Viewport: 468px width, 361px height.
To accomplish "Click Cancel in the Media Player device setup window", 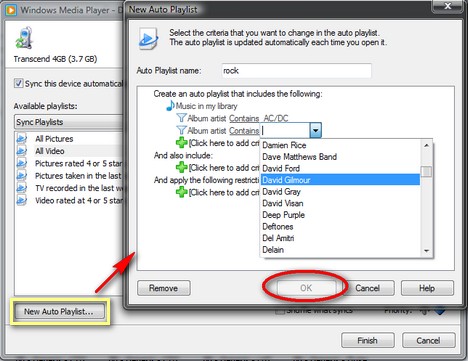I will click(x=428, y=340).
